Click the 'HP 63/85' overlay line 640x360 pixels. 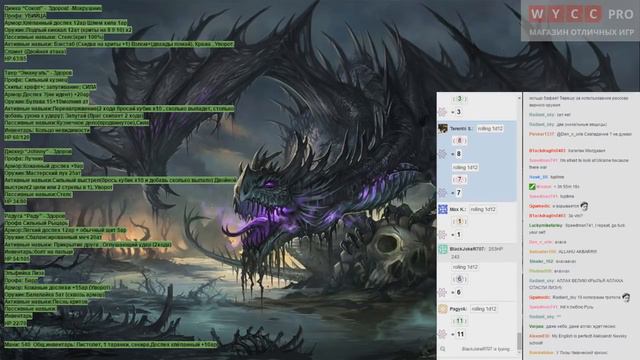(x=15, y=59)
